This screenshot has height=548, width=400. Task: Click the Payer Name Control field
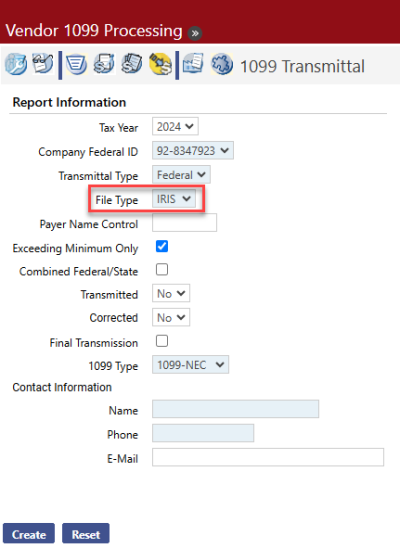(184, 223)
